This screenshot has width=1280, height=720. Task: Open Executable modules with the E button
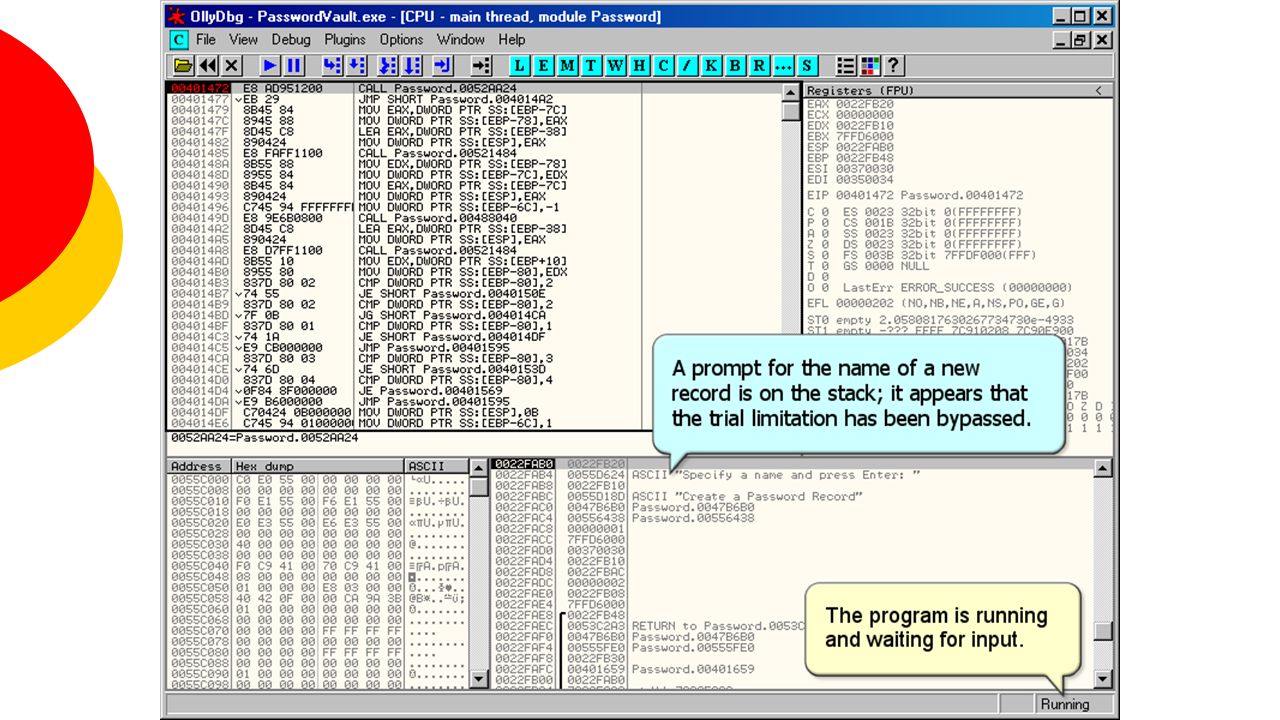(x=544, y=66)
